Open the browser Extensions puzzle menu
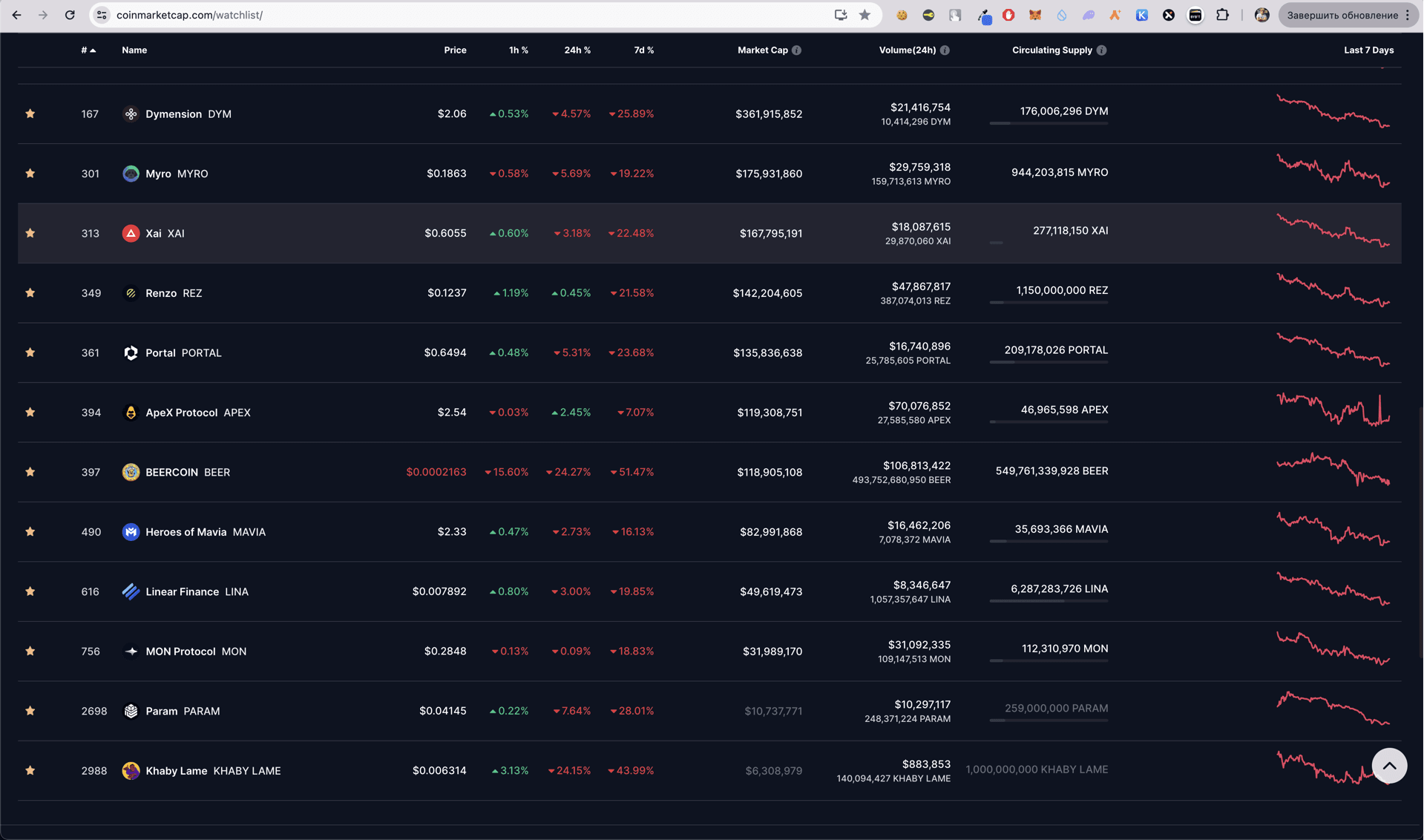The image size is (1424, 840). (1222, 15)
